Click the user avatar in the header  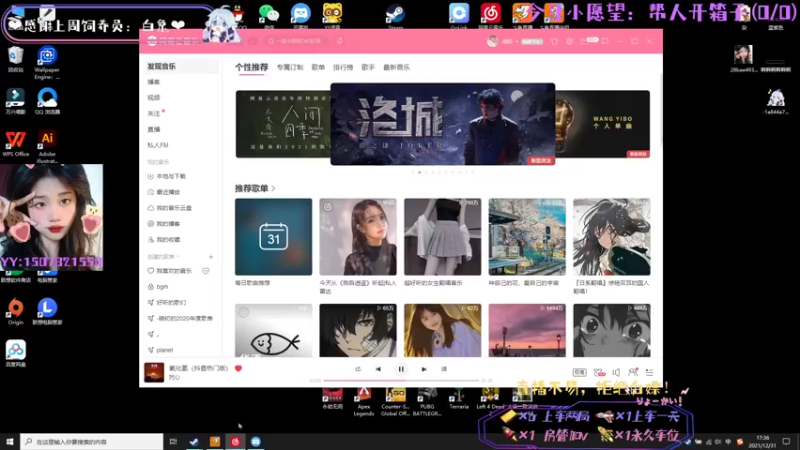coord(492,41)
